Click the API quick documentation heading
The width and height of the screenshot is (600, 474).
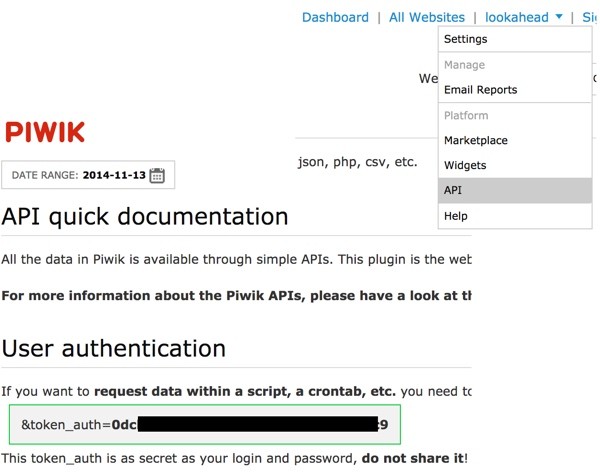[x=145, y=217]
